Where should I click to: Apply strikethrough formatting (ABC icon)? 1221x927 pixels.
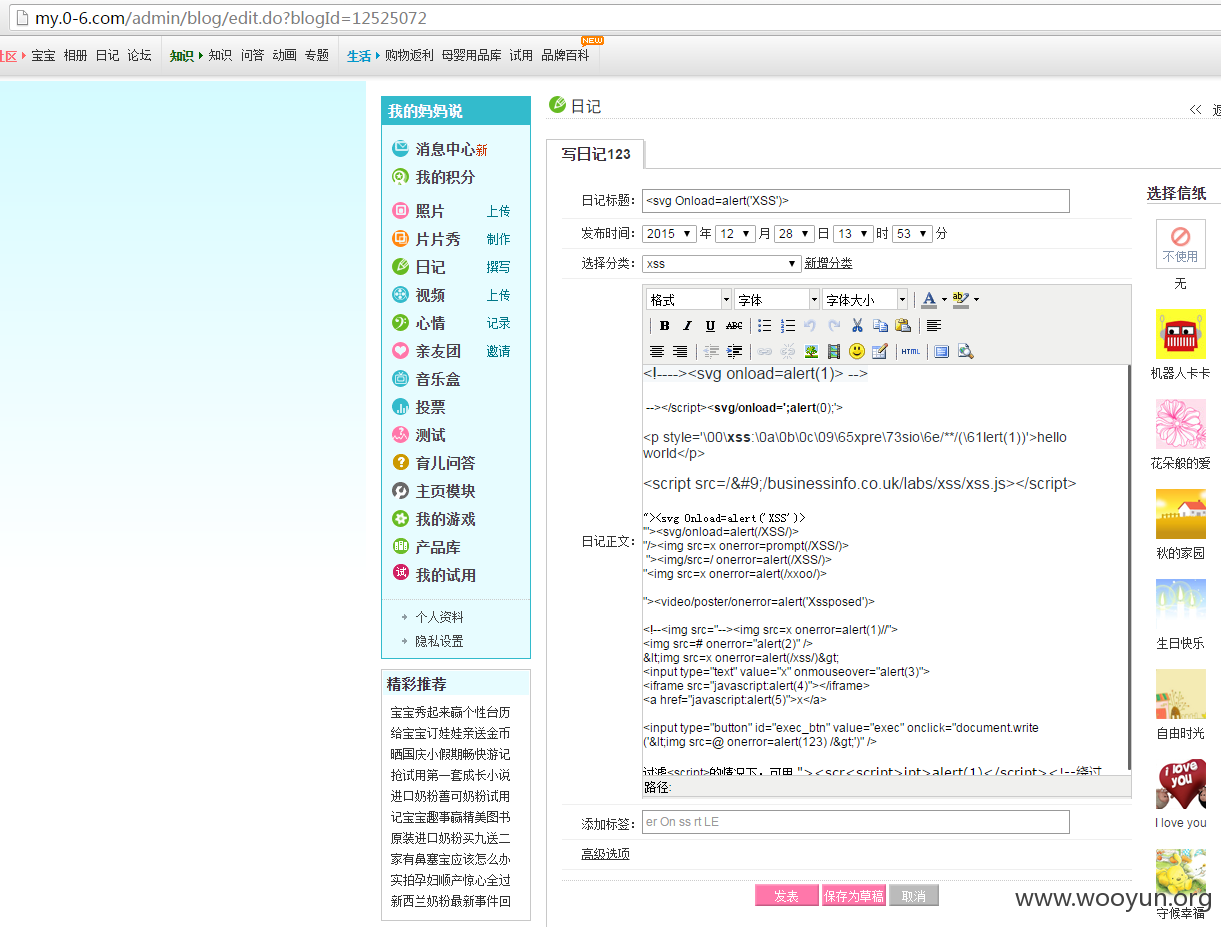734,325
